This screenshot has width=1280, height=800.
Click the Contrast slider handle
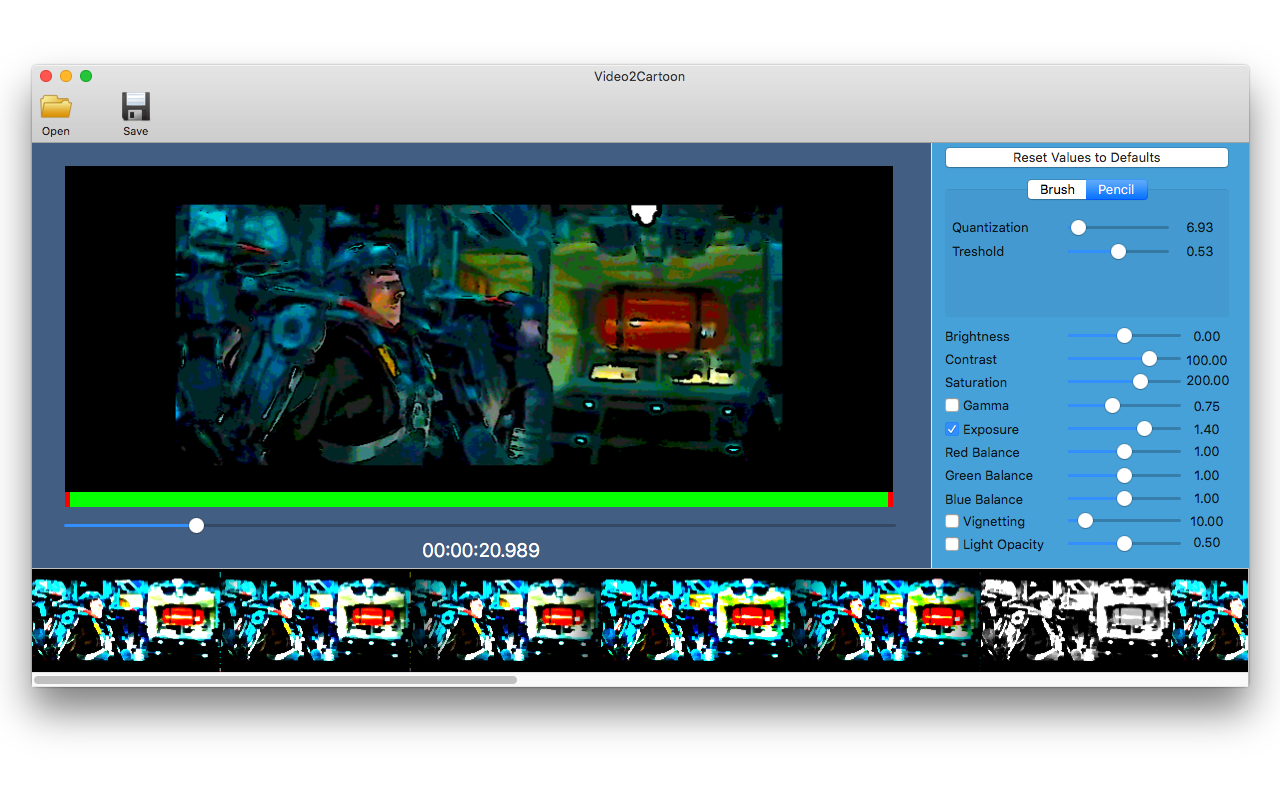pyautogui.click(x=1149, y=359)
